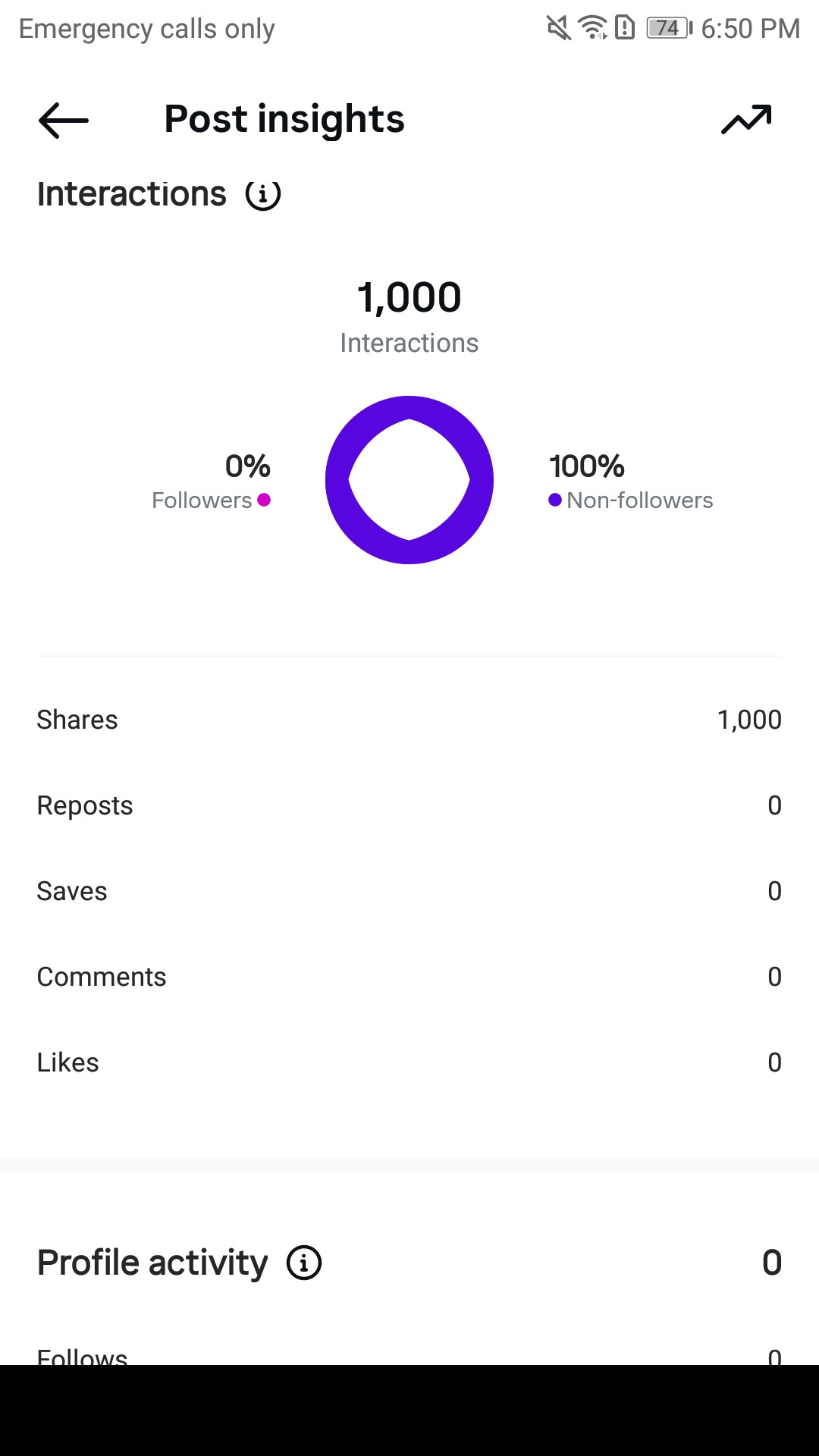Select the Reposts row
819x1456 pixels.
coord(409,805)
